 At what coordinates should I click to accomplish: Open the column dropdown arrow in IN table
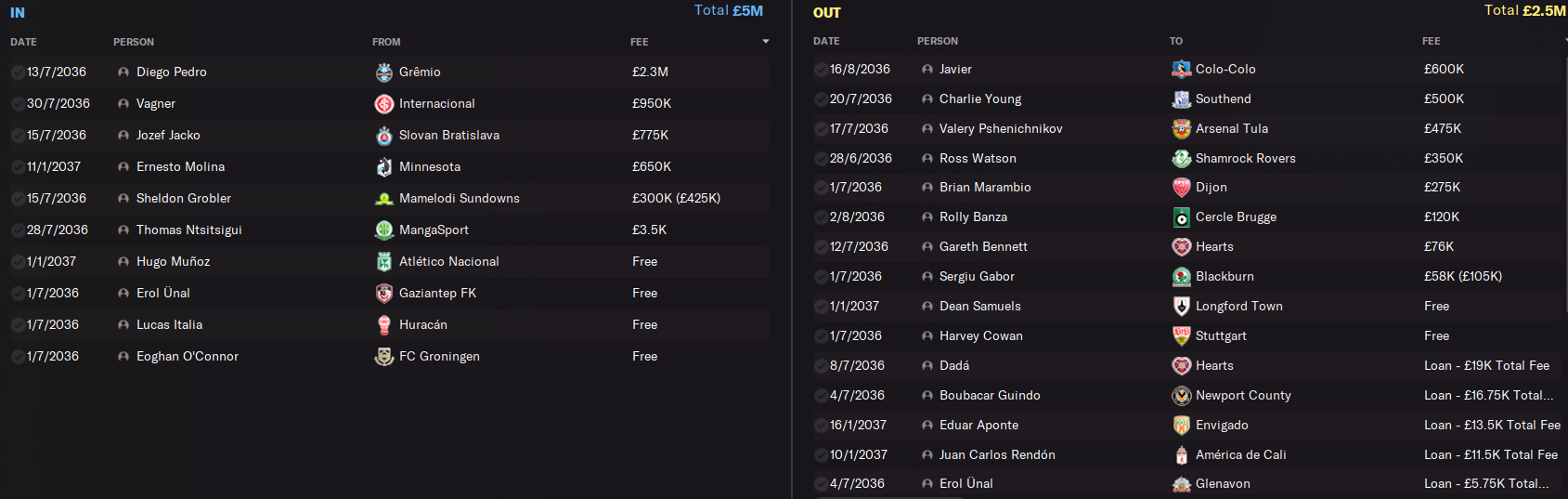[766, 42]
